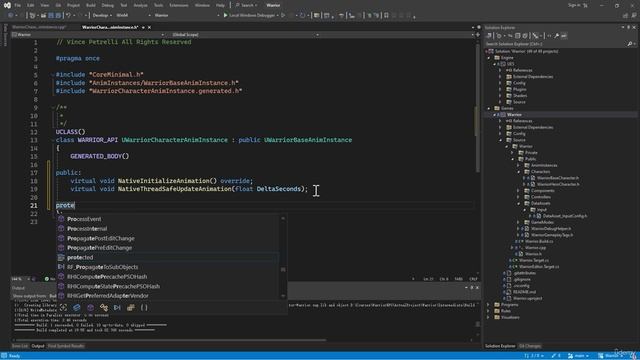Viewport: 640px width, 360px height.
Task: Switch to the WarriorCharacterAnimInstance.cpp tab
Action: coord(39,27)
